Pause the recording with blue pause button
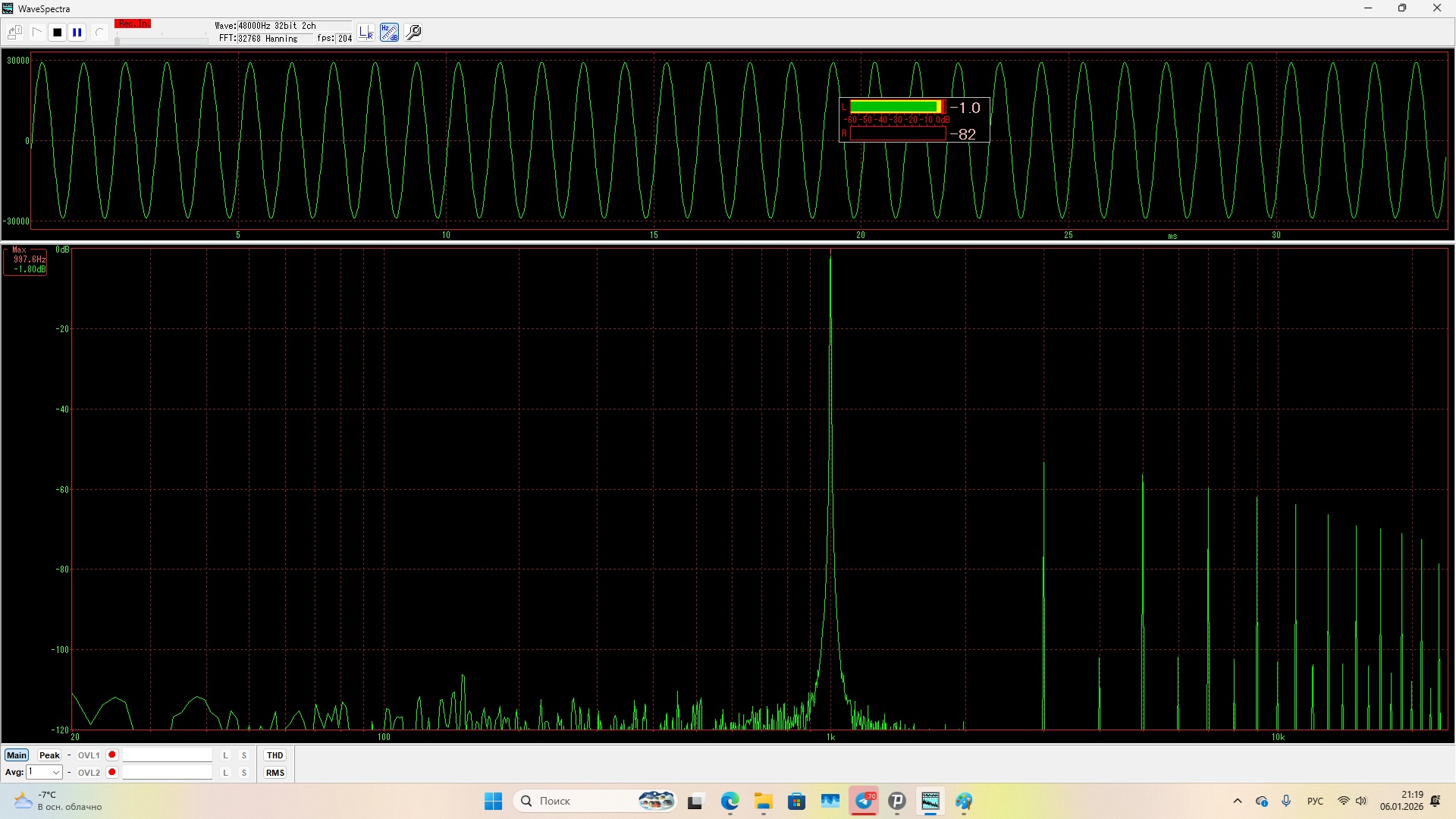The height and width of the screenshot is (819, 1456). pyautogui.click(x=77, y=33)
